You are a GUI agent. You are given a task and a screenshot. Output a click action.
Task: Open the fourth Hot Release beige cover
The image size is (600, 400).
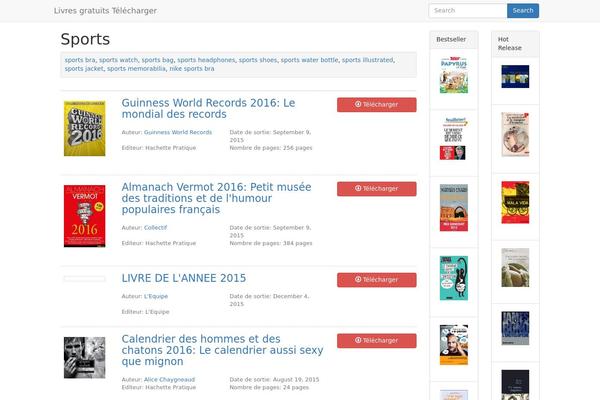pyautogui.click(x=515, y=268)
